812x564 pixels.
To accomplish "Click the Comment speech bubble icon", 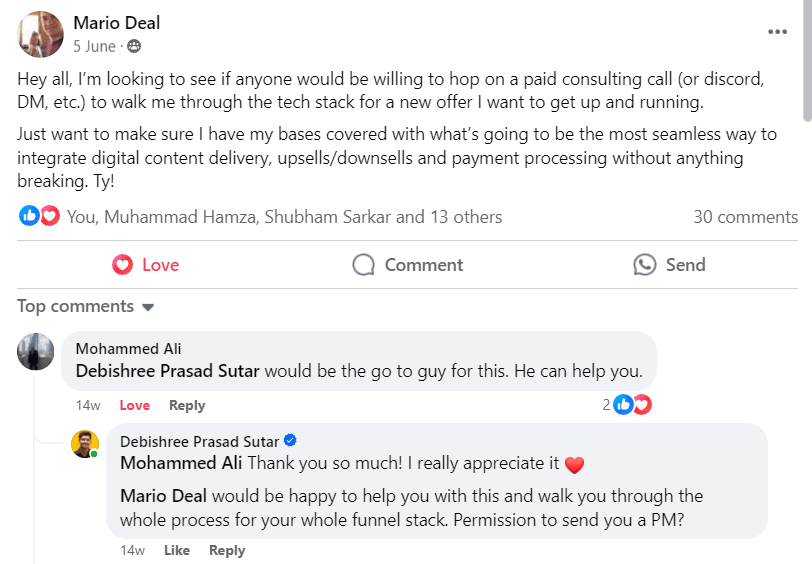I will pos(364,265).
